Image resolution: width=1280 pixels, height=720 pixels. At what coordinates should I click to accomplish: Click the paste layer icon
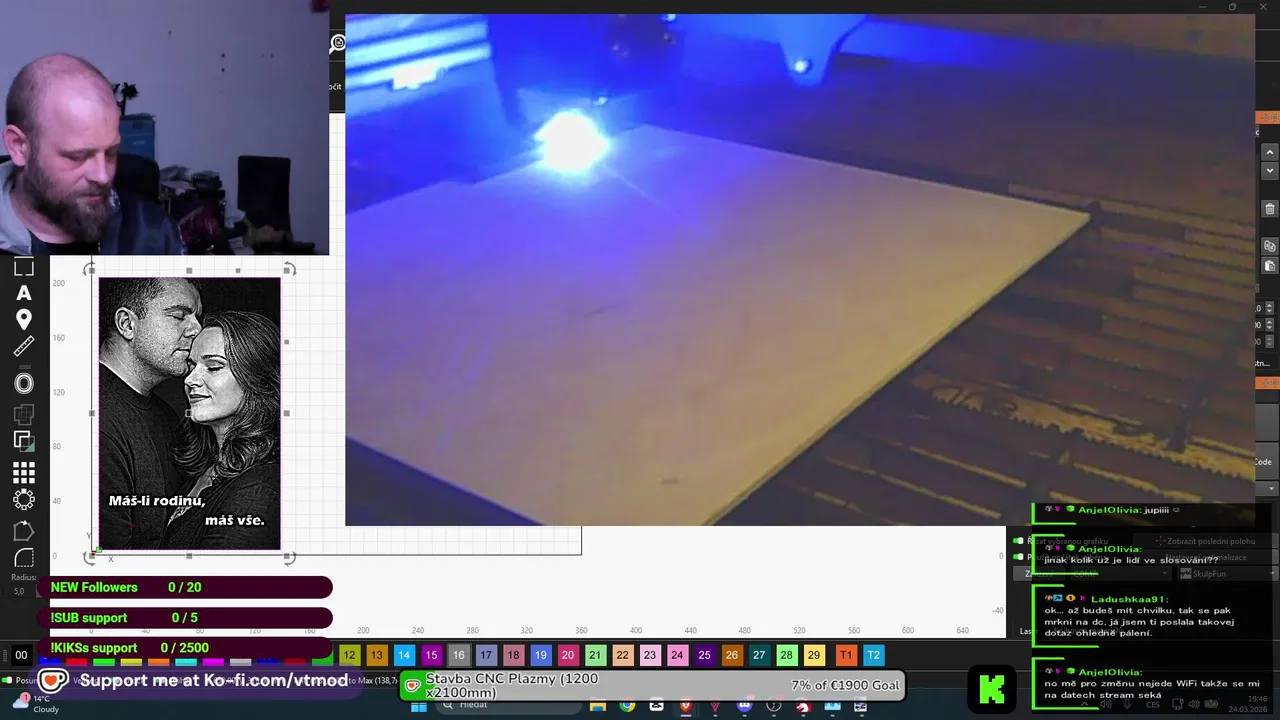click(1270, 266)
